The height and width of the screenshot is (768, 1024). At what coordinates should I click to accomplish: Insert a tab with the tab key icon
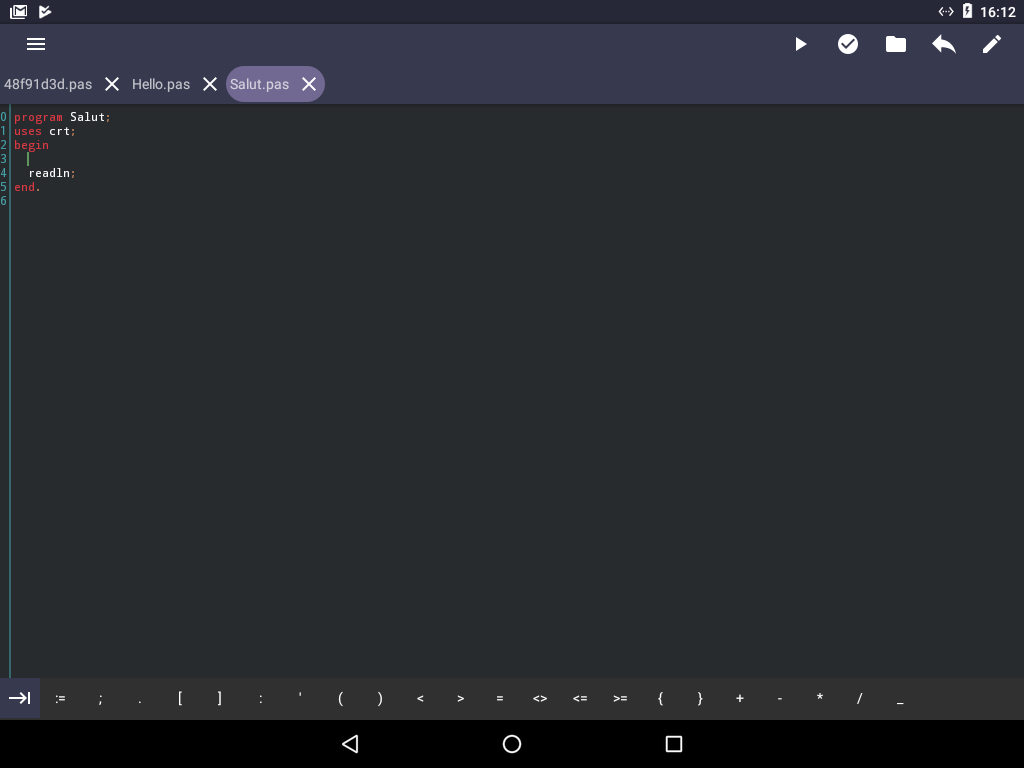point(20,698)
